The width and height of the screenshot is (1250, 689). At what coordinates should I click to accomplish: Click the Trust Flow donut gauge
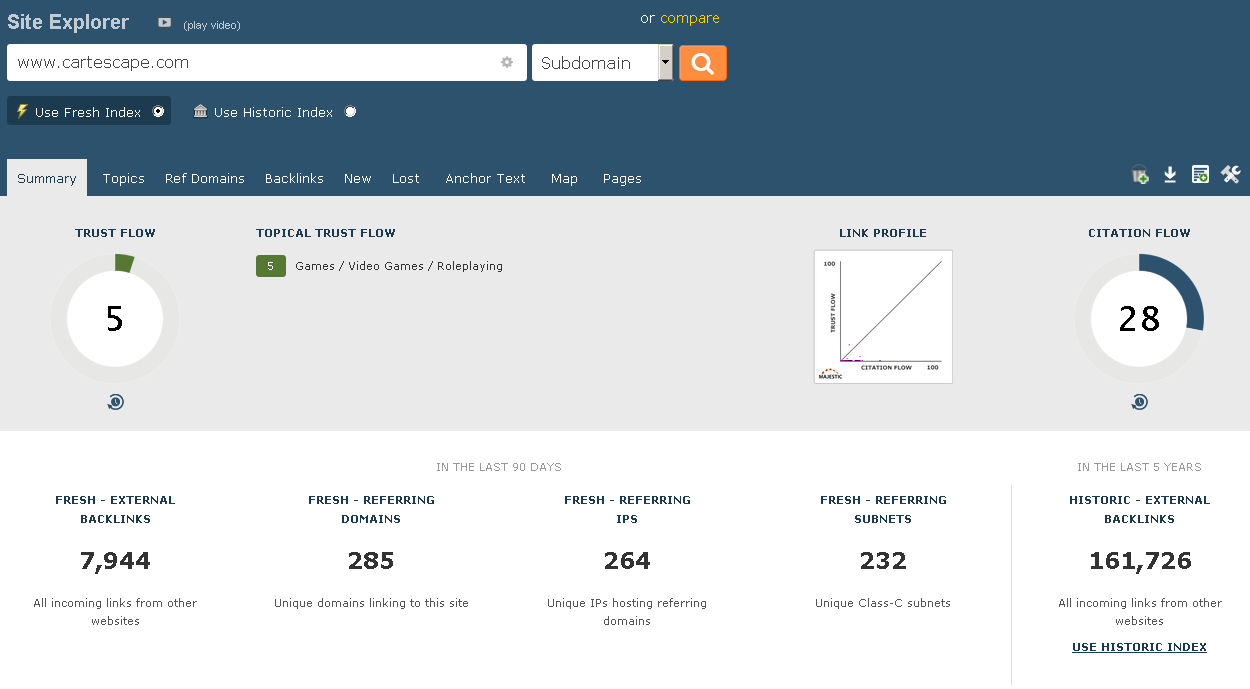pos(115,318)
